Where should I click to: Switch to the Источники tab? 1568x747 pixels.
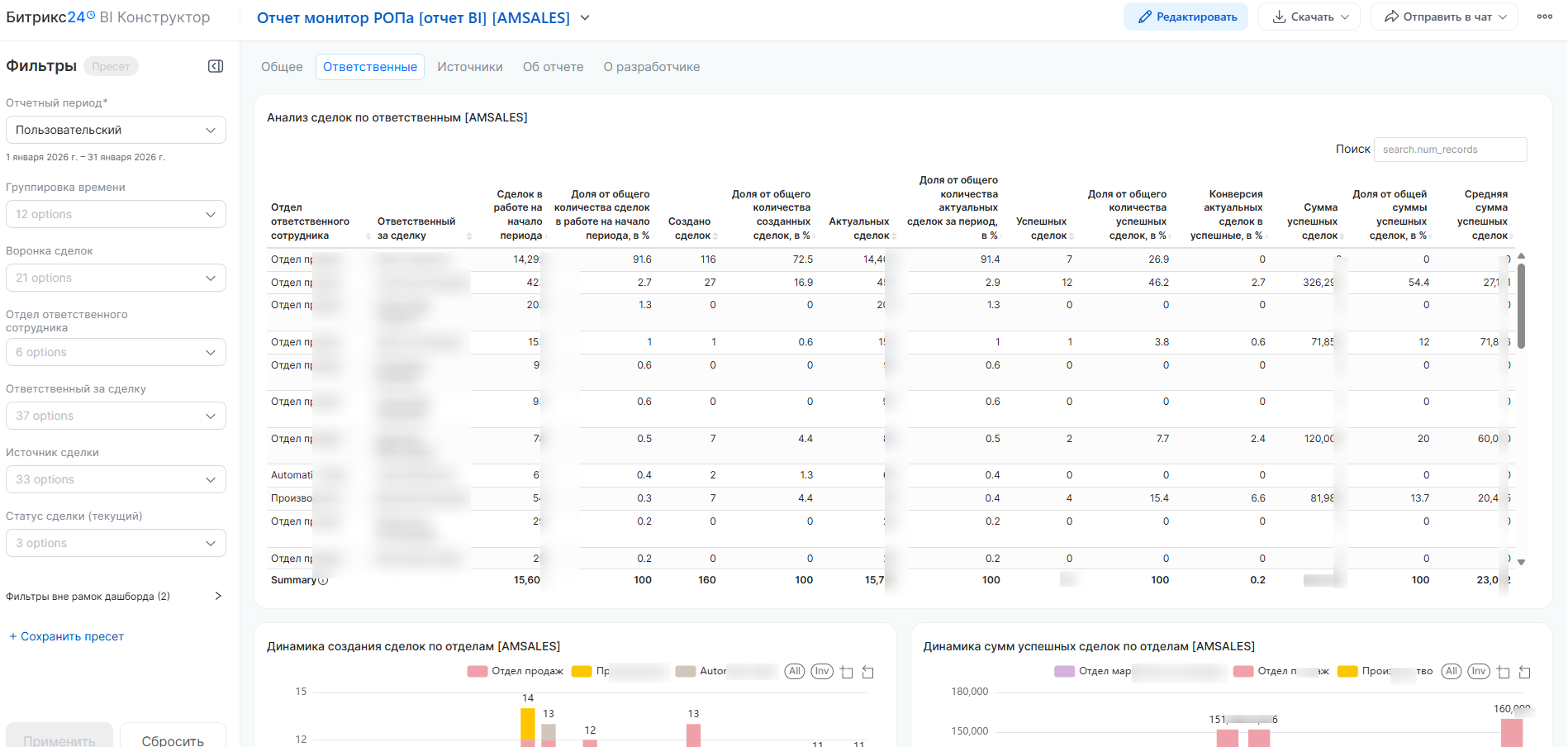pos(469,67)
